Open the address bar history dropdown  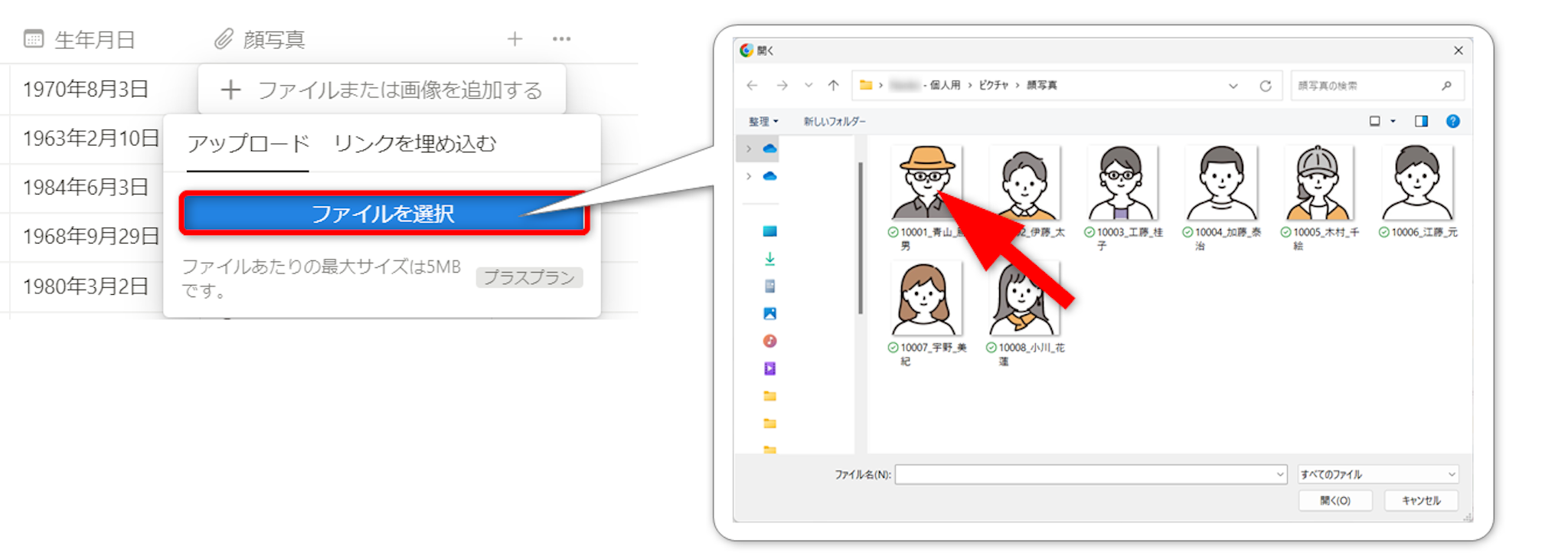point(1233,86)
